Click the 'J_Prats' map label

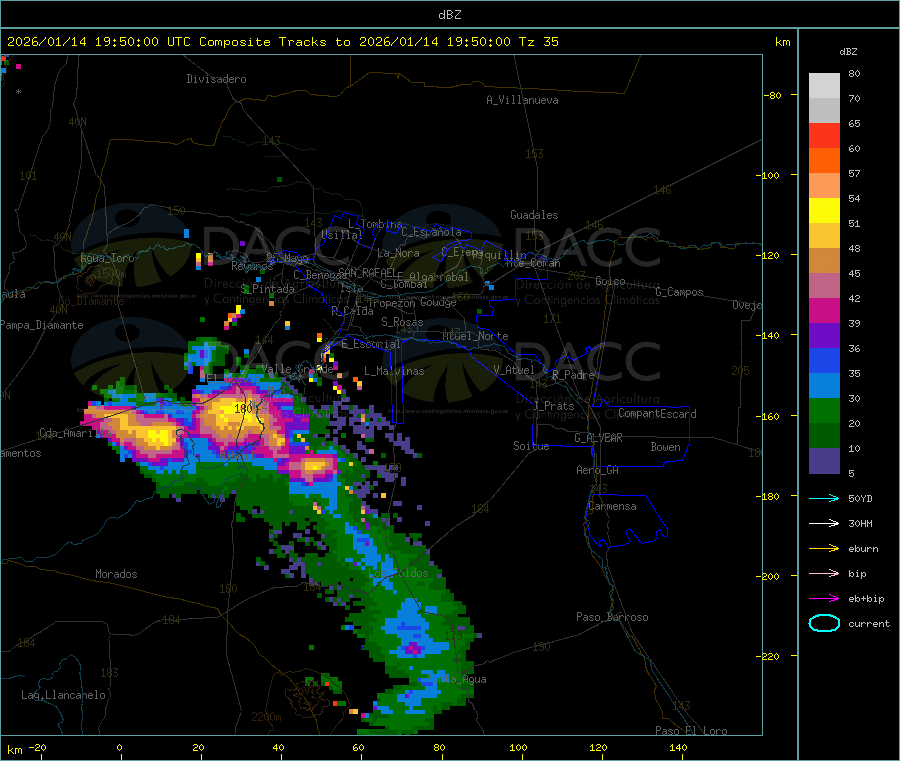(x=554, y=406)
